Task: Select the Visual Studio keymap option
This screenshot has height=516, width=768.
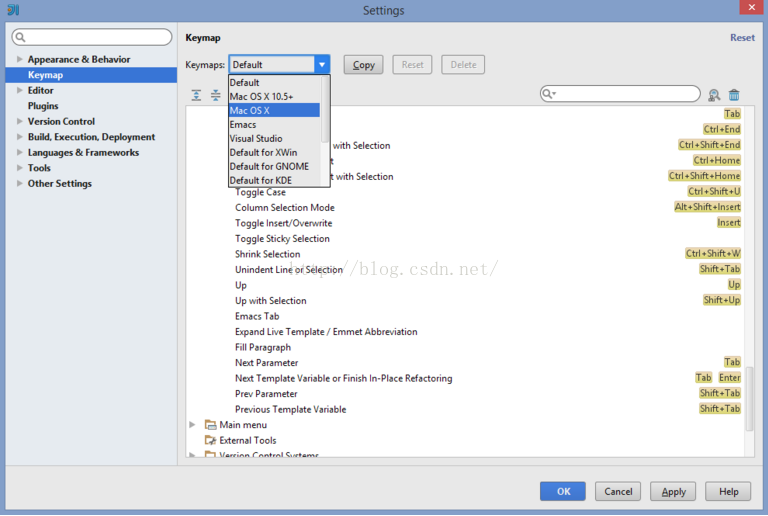Action: tap(274, 139)
